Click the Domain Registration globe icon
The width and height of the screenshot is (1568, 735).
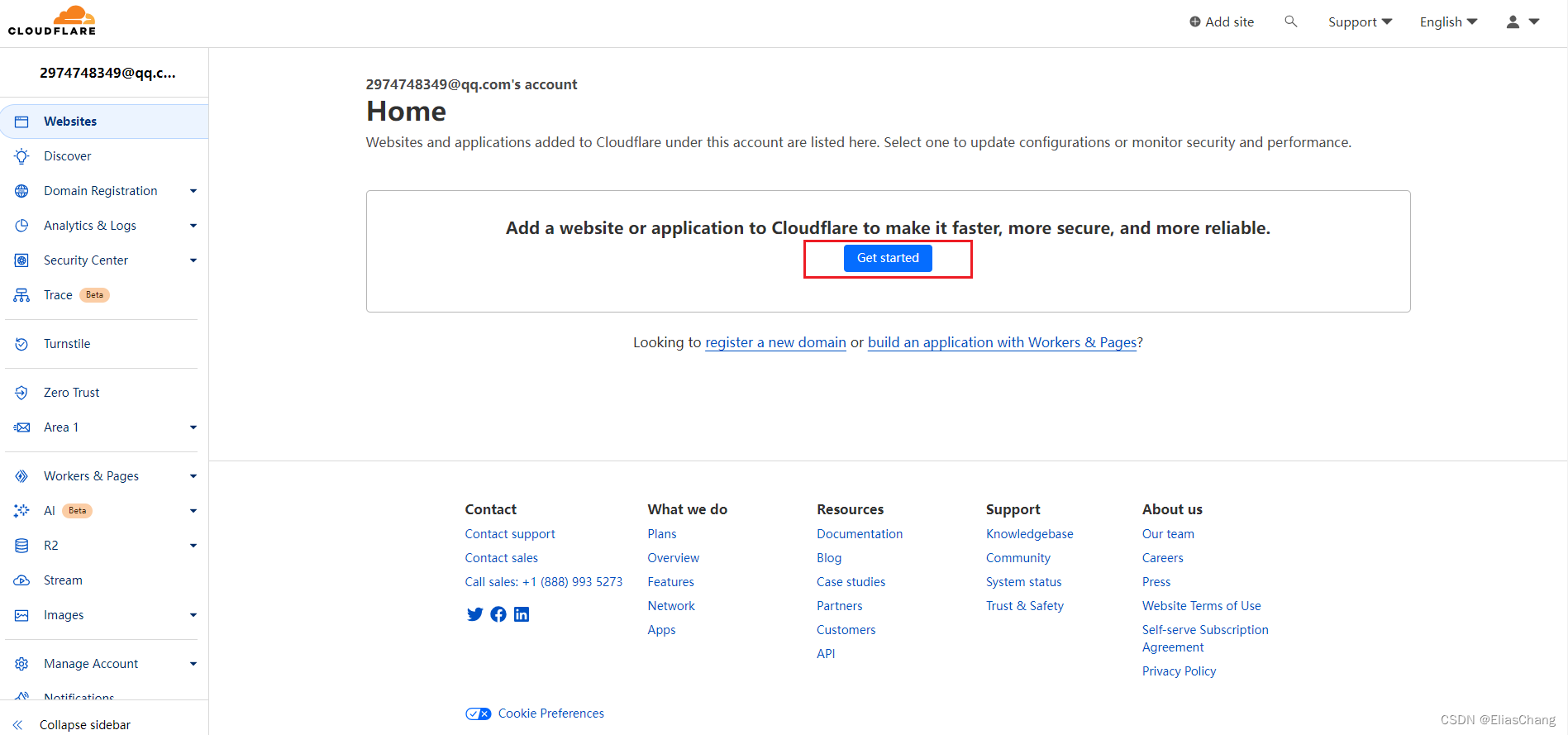pyautogui.click(x=21, y=191)
